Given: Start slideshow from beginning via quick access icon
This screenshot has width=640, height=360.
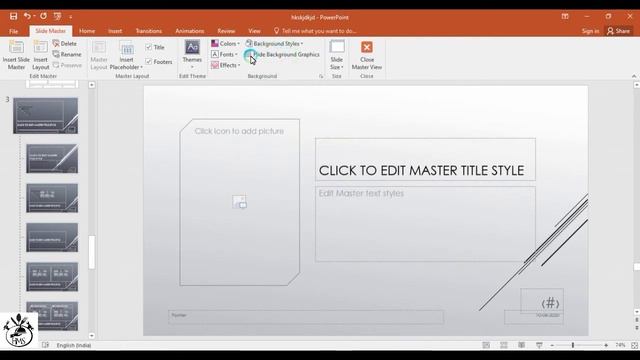Looking at the screenshot, I should tap(57, 16).
